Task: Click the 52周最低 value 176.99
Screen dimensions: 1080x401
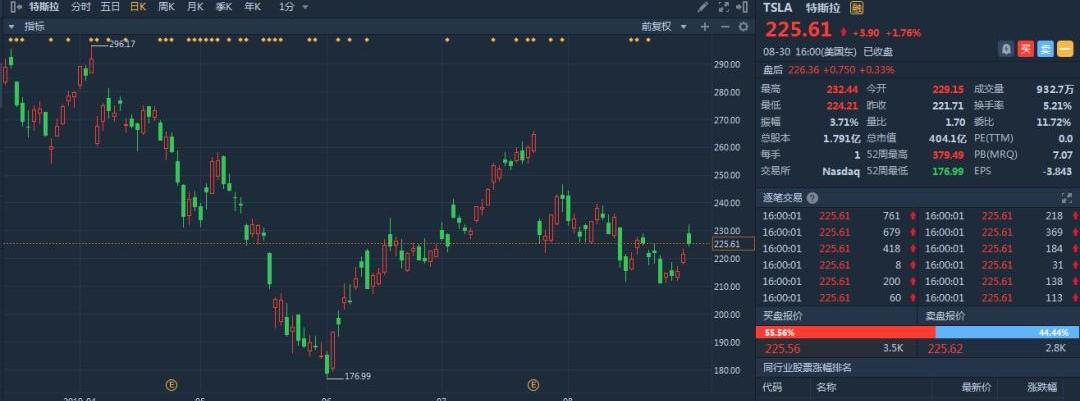Action: 948,171
